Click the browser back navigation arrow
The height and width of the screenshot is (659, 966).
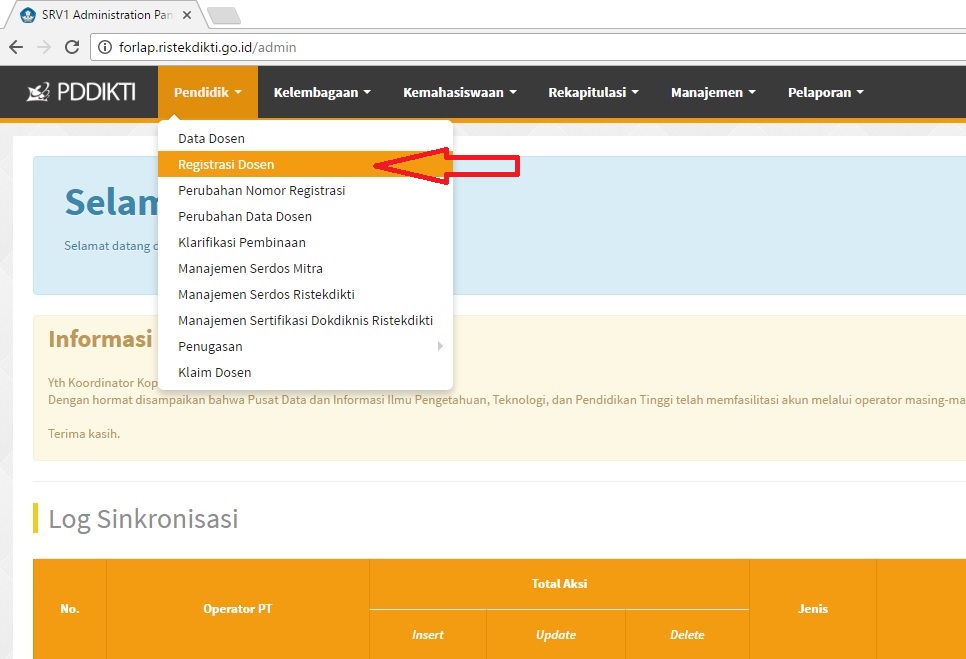pos(15,47)
